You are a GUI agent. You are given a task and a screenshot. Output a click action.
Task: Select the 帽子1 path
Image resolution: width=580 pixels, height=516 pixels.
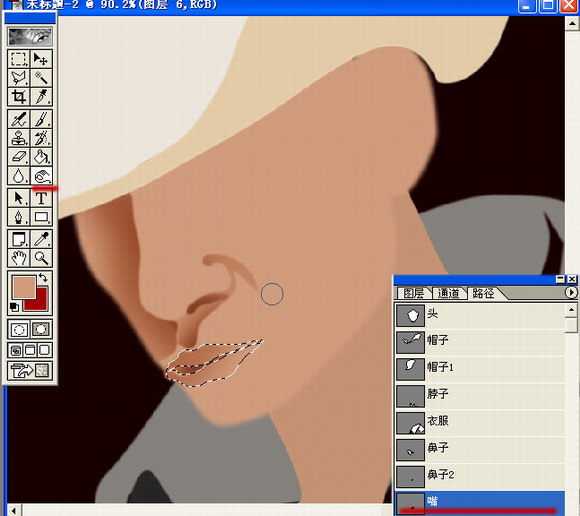pos(480,367)
